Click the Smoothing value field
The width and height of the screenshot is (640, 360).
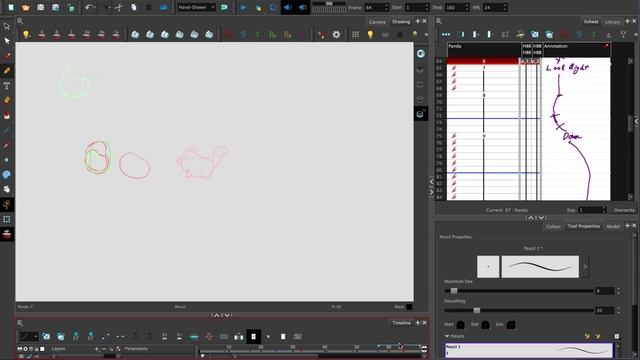[x=604, y=311]
